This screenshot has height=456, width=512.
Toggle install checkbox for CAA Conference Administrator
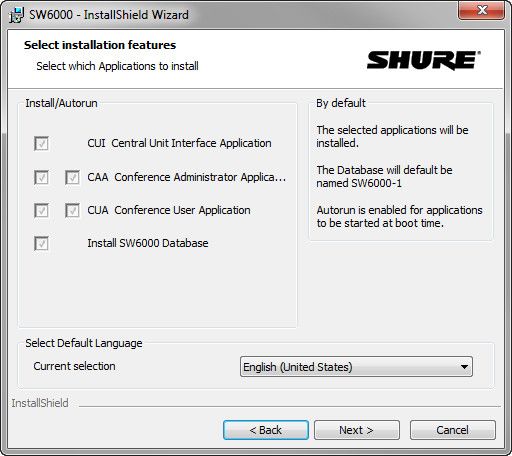click(41, 177)
